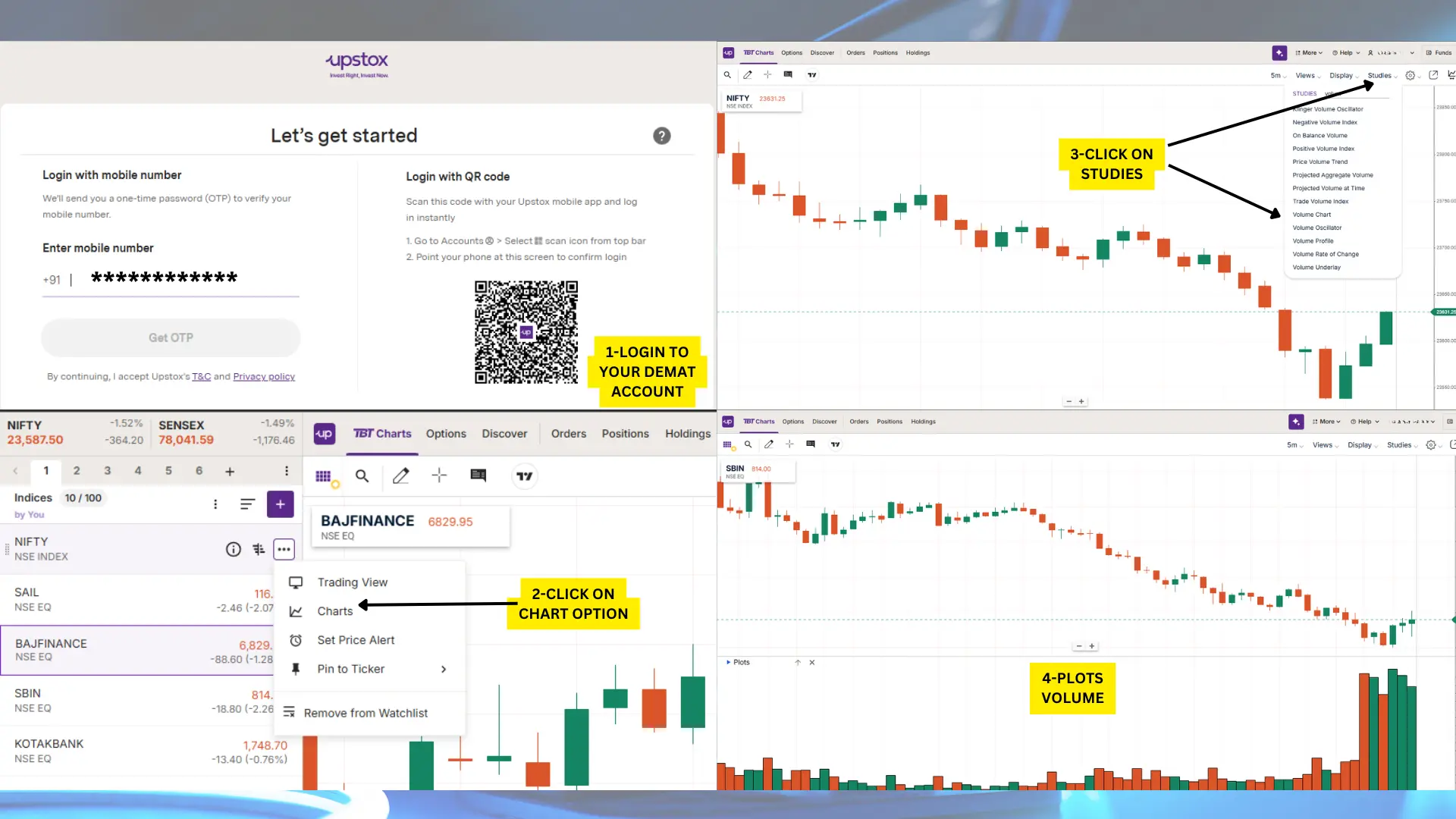This screenshot has width=1456, height=819.
Task: Expand Display options on chart toolbar
Action: 1343,75
